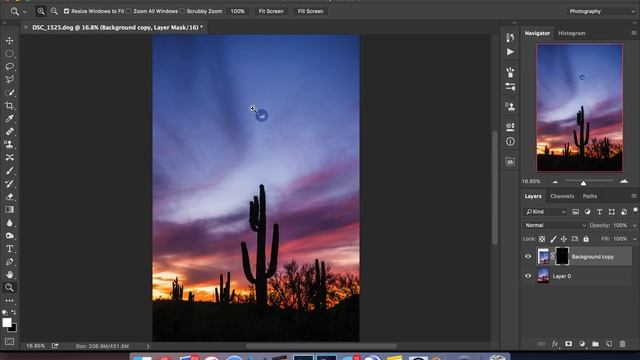
Task: Select the Gradient tool
Action: tap(9, 210)
